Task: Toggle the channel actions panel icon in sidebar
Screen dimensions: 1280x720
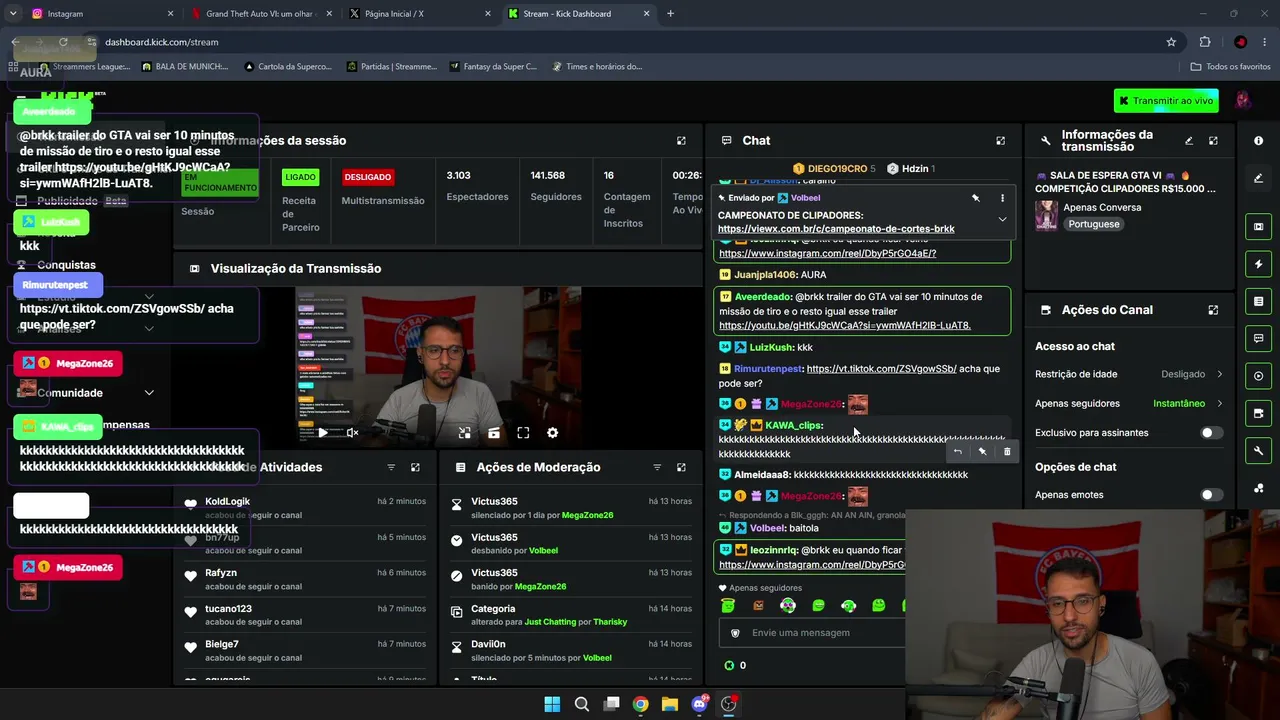Action: 1258,413
